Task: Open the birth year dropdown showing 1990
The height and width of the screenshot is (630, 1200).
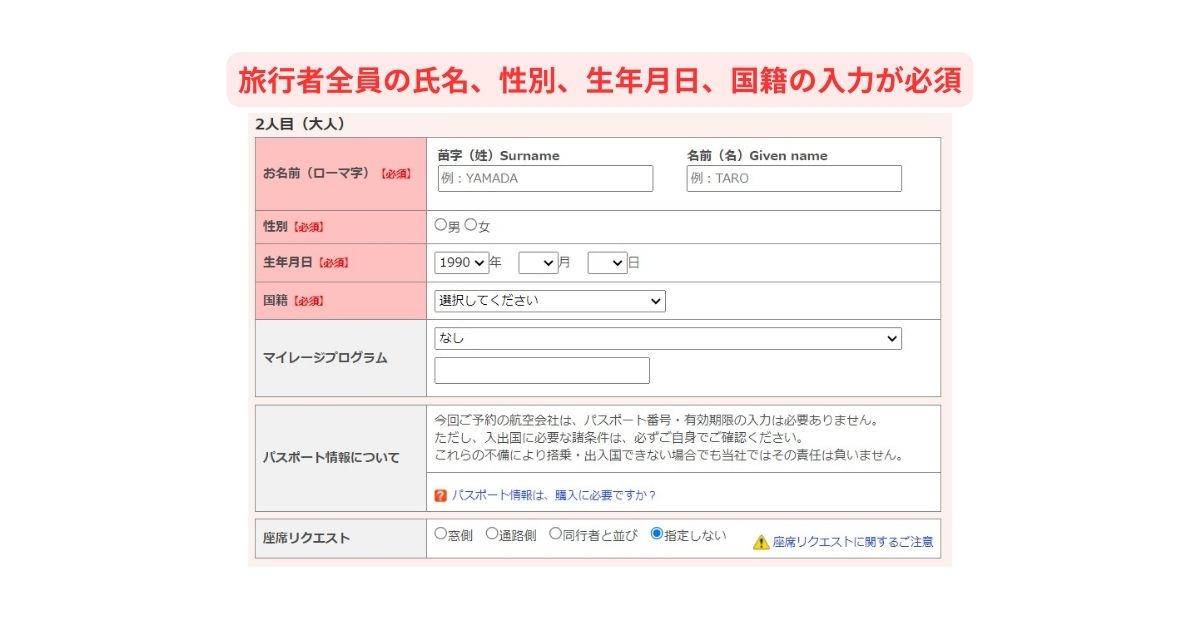Action: 462,263
